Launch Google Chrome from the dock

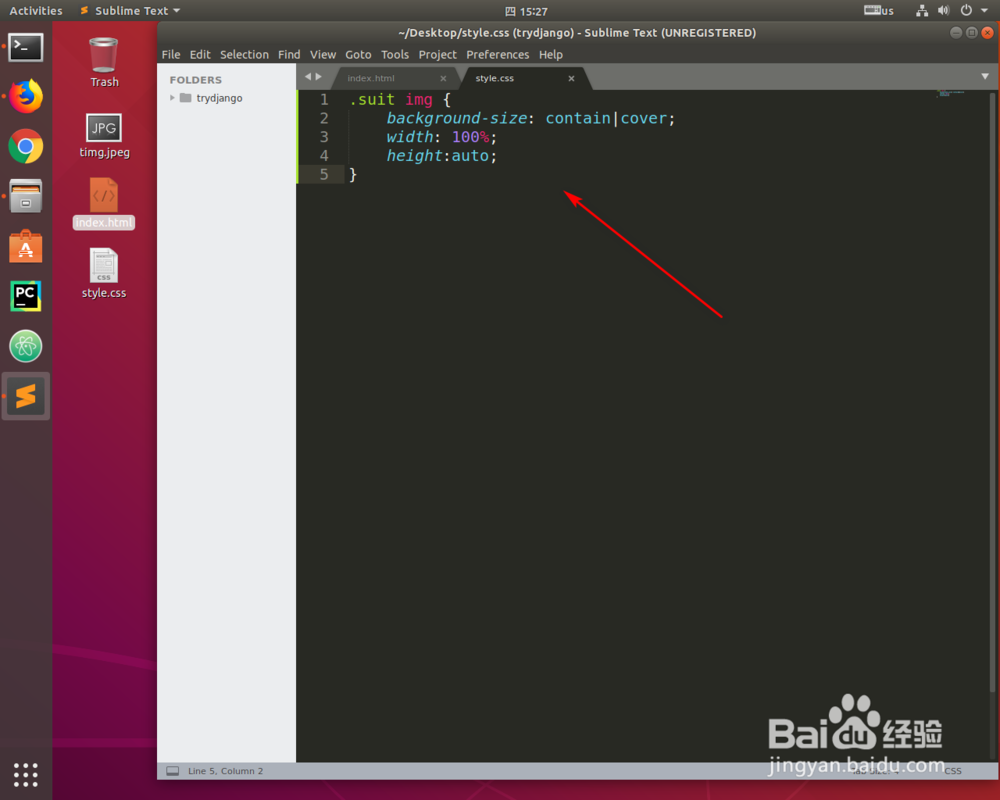tap(26, 147)
